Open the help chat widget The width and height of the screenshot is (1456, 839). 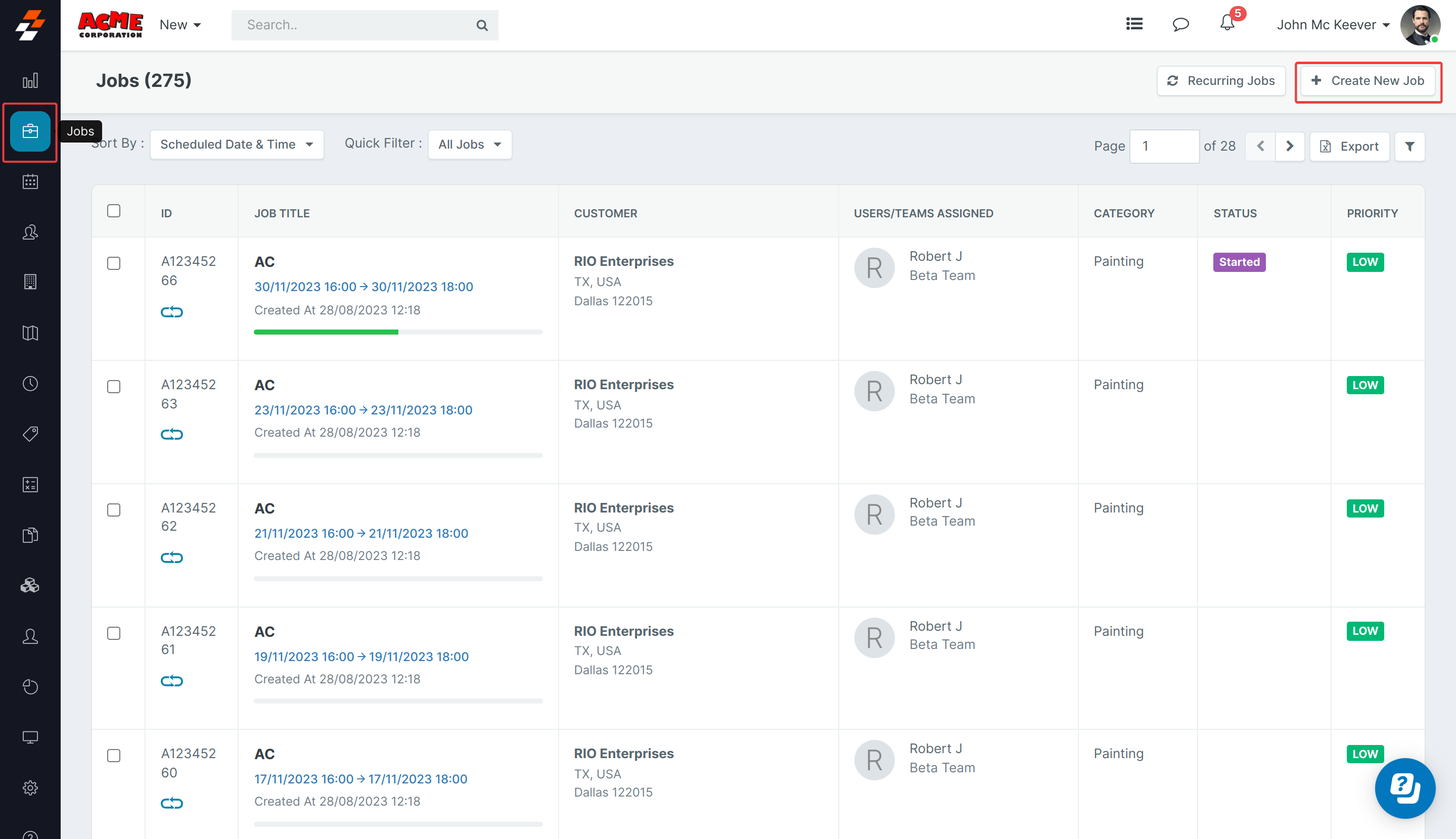pyautogui.click(x=1405, y=788)
